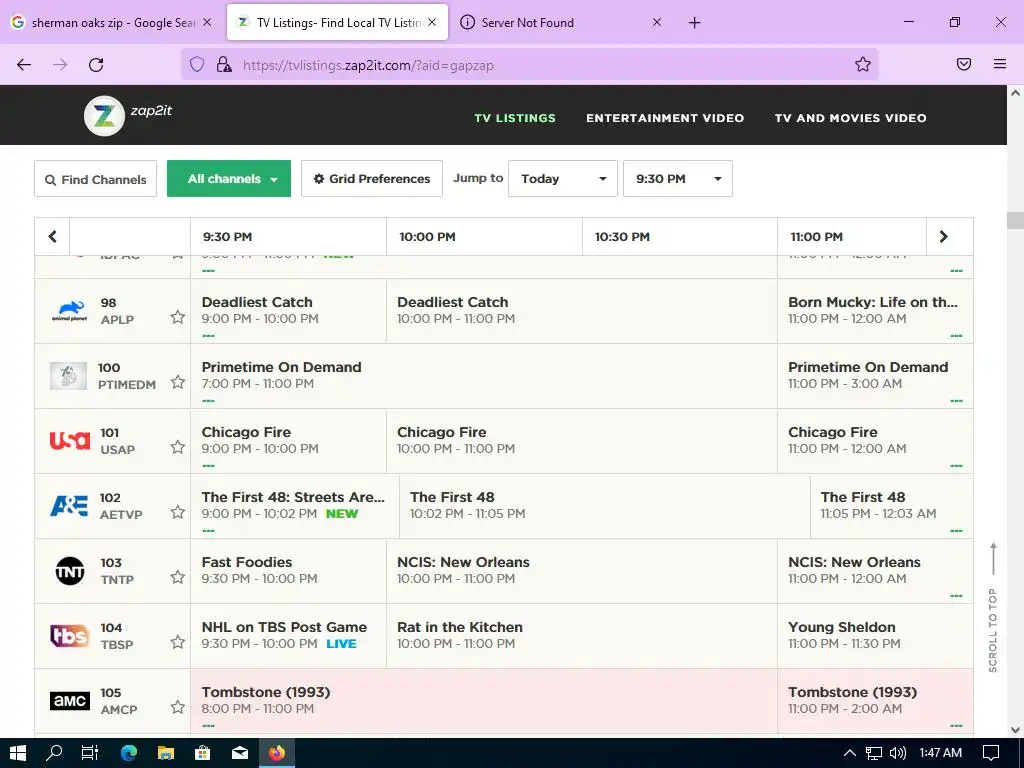This screenshot has width=1024, height=768.
Task: Select the TV AND MOVIES VIDEO nav item
Action: (850, 118)
